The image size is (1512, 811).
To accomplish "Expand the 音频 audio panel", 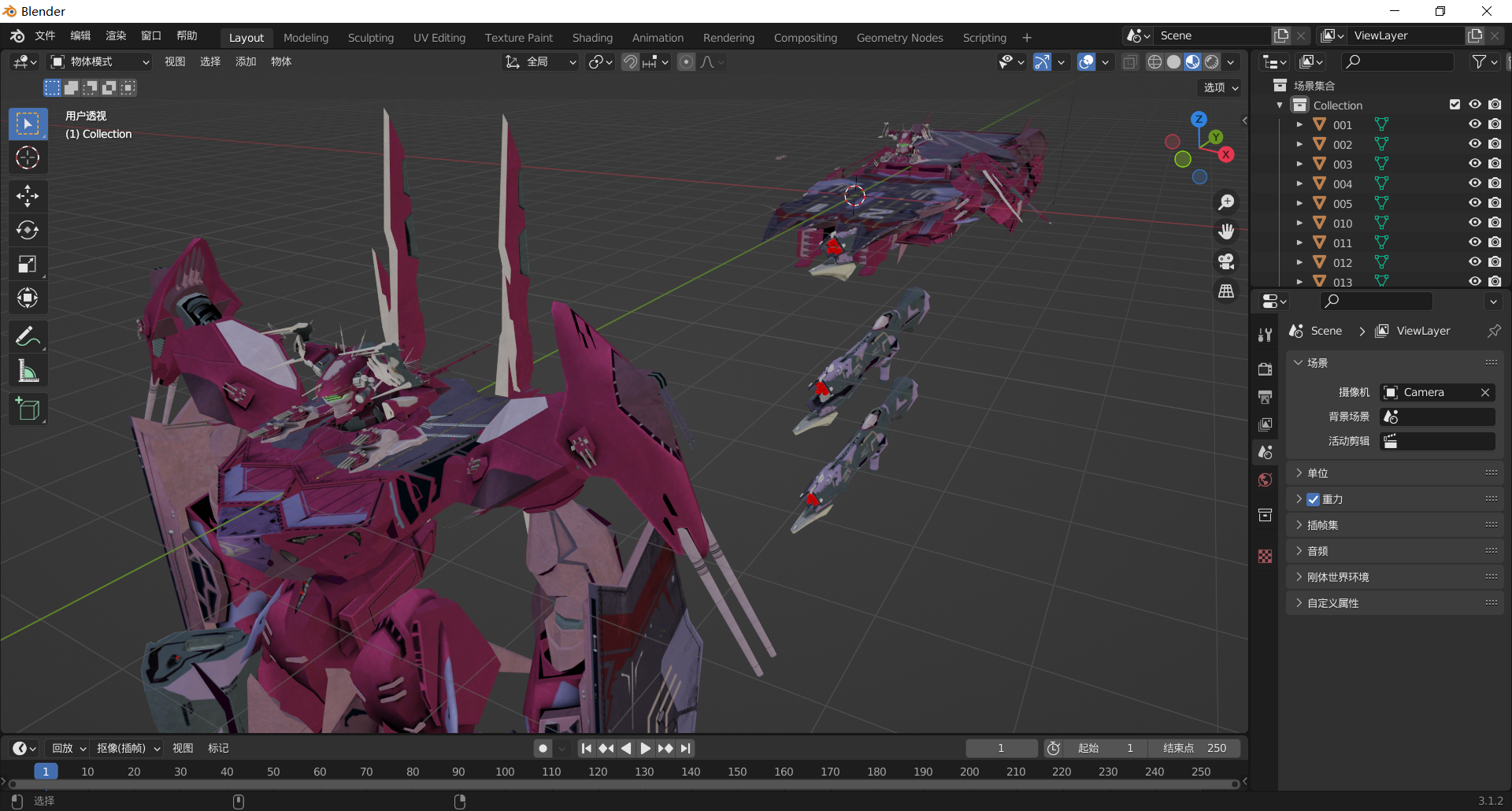I will (x=1395, y=551).
